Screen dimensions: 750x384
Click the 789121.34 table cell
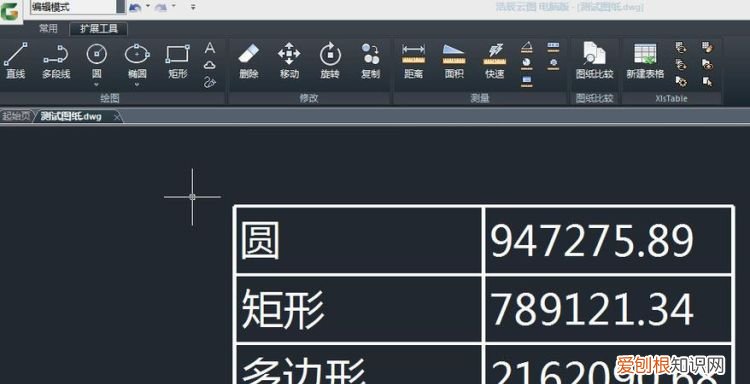(608, 309)
